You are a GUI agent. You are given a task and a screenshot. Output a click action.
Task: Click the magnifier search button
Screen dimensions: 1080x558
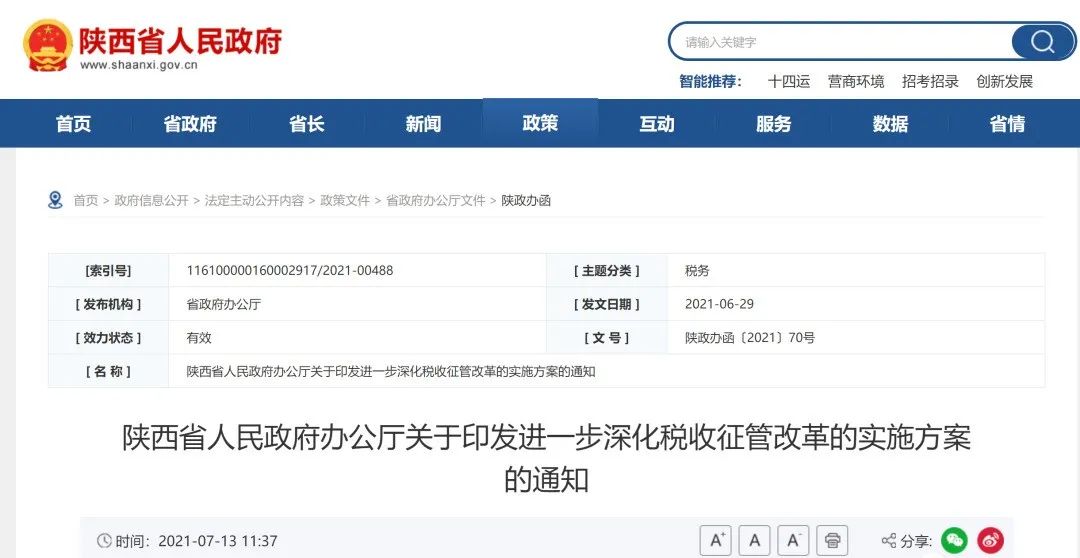pos(1043,42)
